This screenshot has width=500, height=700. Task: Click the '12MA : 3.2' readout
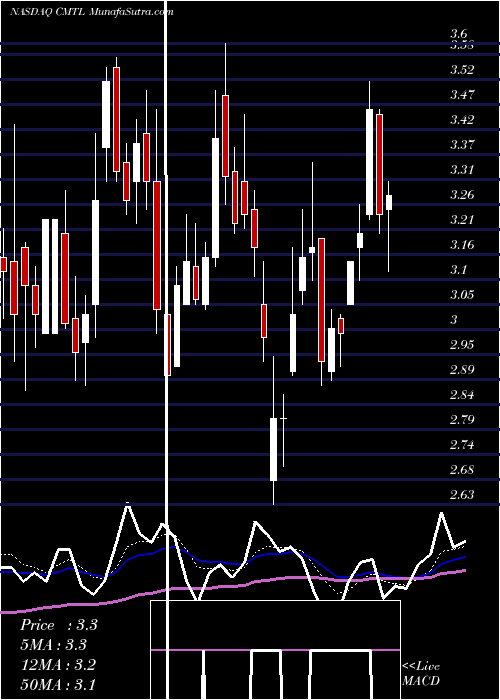click(58, 665)
